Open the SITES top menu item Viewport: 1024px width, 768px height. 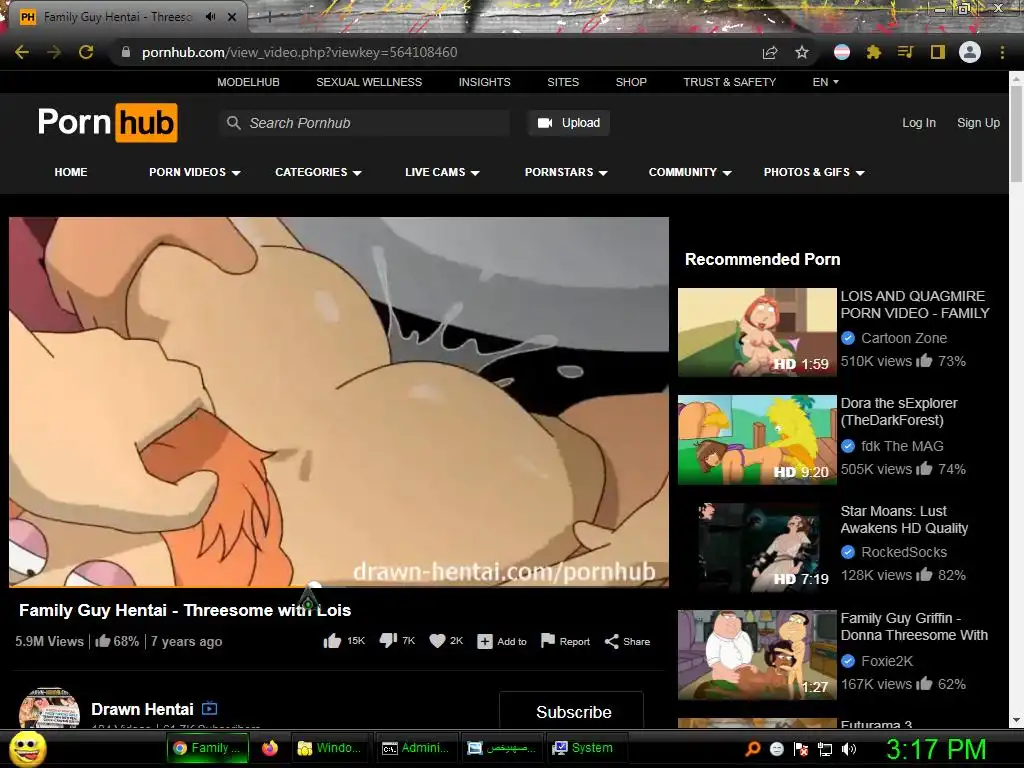(563, 82)
